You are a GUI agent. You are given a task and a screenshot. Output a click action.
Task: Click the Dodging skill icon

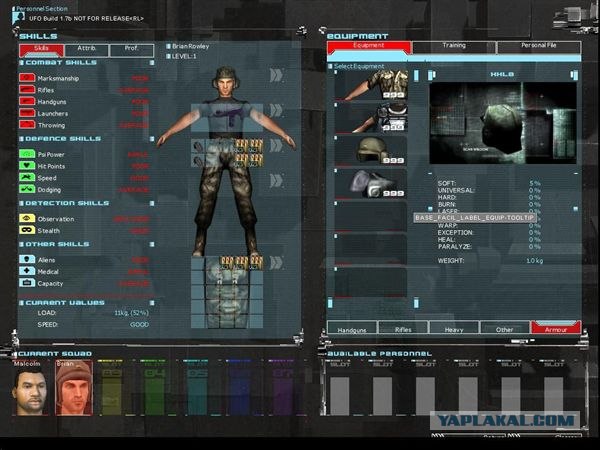[26, 189]
